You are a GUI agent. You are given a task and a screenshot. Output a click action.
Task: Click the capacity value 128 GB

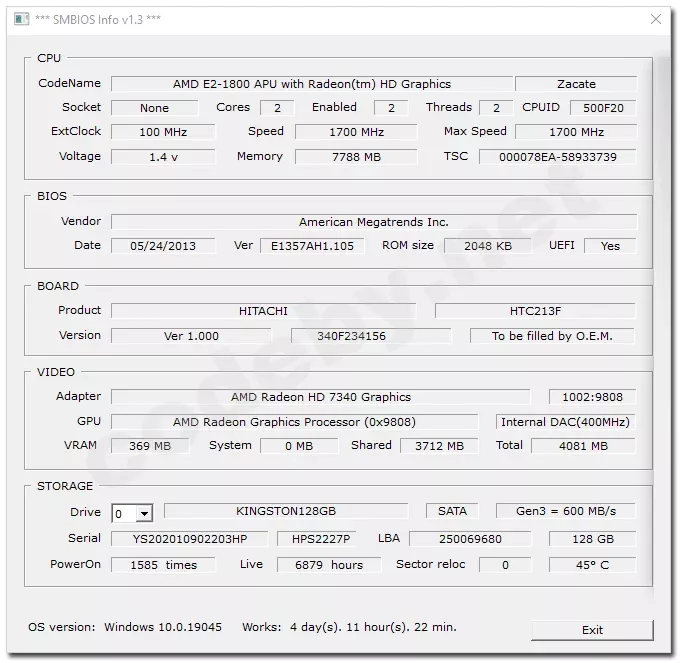(x=592, y=539)
